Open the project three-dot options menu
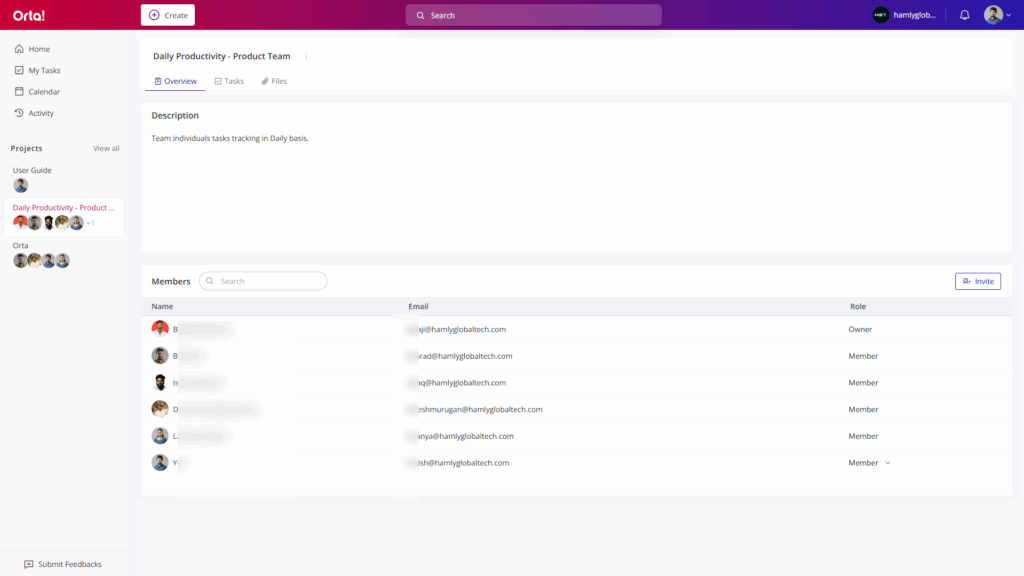This screenshot has width=1024, height=576. tap(306, 57)
